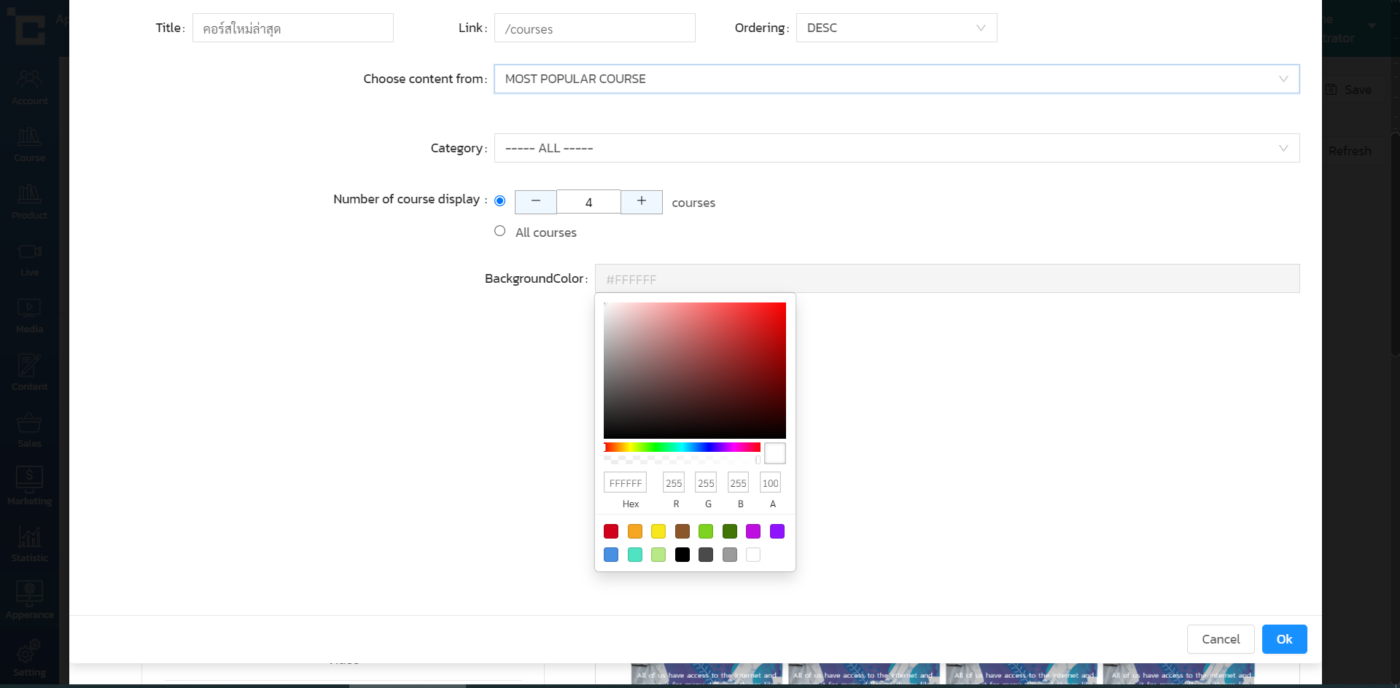This screenshot has height=688, width=1400.
Task: Click the Hex value input field
Action: 625,483
